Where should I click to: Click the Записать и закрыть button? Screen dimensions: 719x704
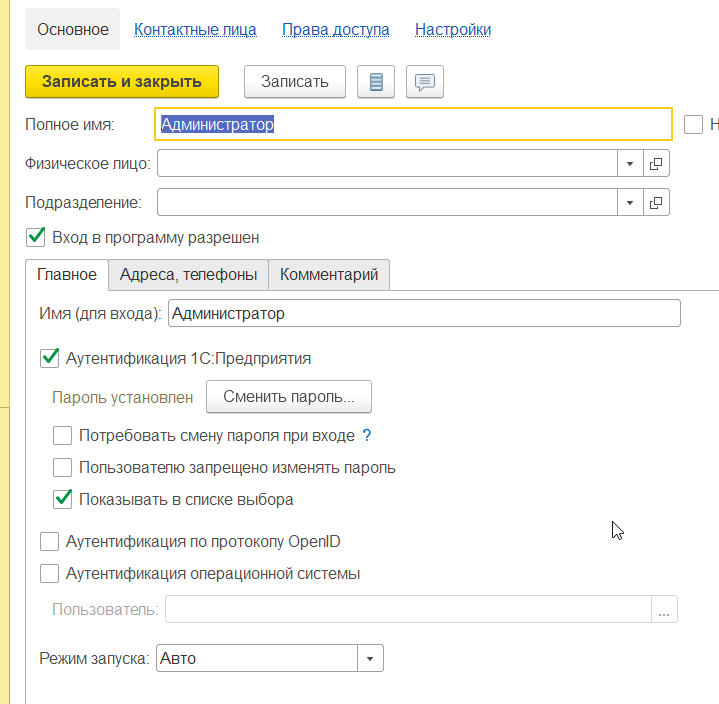(x=122, y=82)
